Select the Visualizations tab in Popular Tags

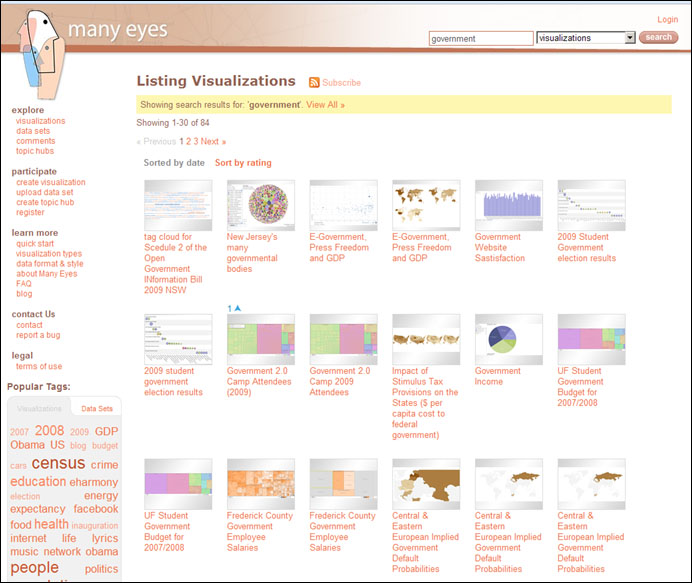coord(40,409)
